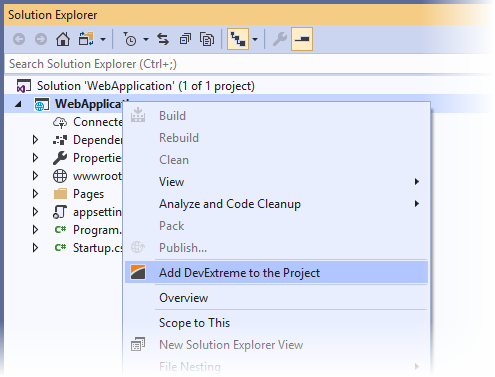
Task: Click the wwwroot globe icon
Action: coord(60,176)
